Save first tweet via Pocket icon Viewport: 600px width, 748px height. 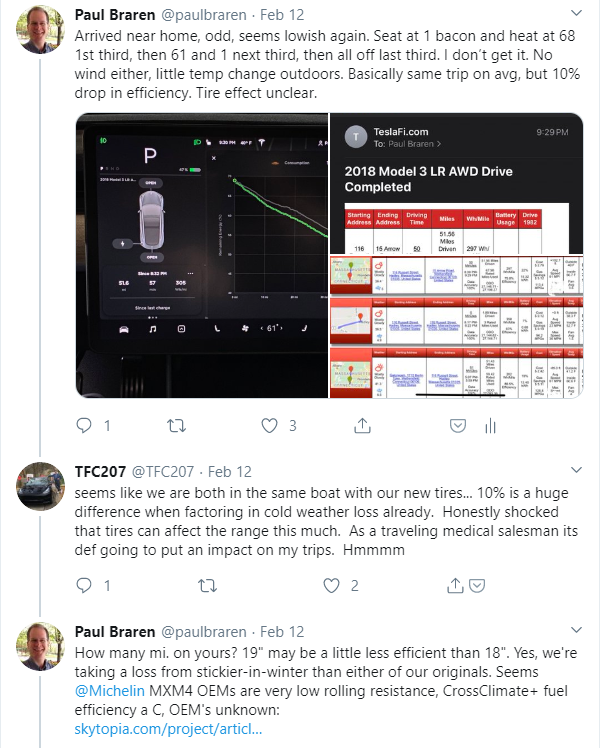[x=458, y=425]
